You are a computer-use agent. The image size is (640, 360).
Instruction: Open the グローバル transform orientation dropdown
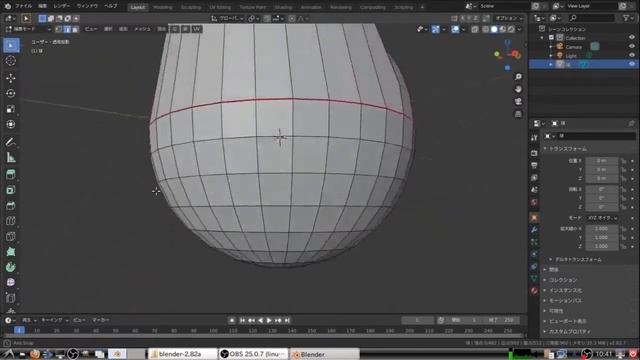point(227,18)
